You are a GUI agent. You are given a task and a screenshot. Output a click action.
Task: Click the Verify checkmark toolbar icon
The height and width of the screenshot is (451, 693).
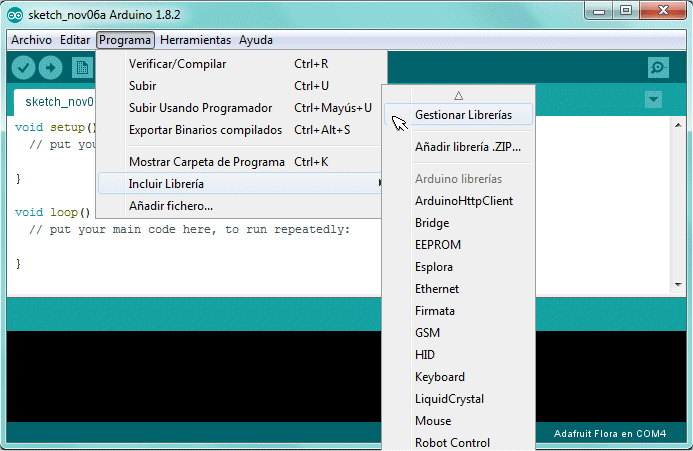click(23, 68)
